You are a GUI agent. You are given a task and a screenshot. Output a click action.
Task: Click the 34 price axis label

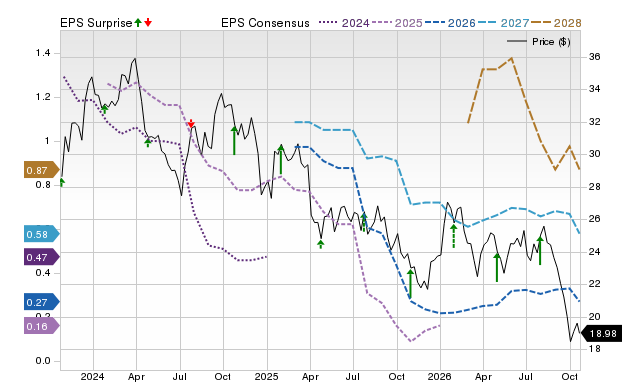pos(595,89)
